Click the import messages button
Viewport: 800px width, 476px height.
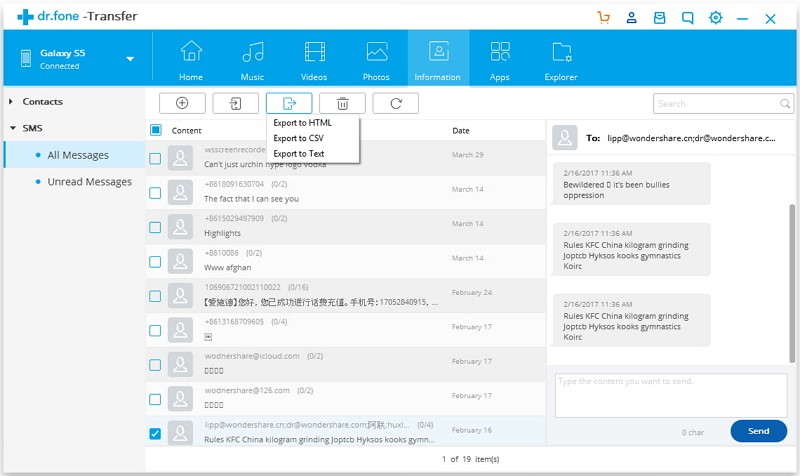236,103
